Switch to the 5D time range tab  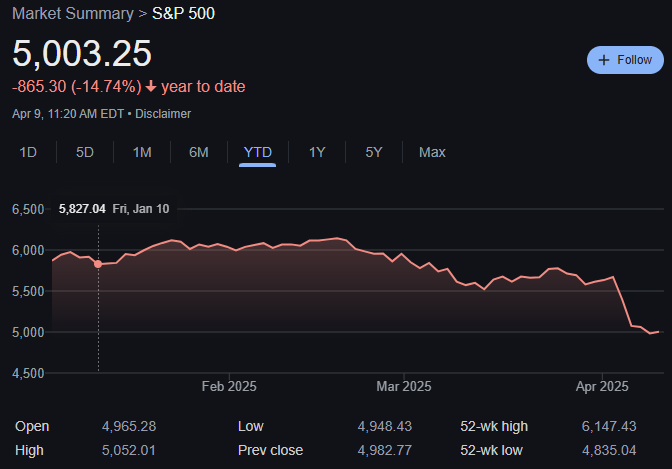pos(85,152)
